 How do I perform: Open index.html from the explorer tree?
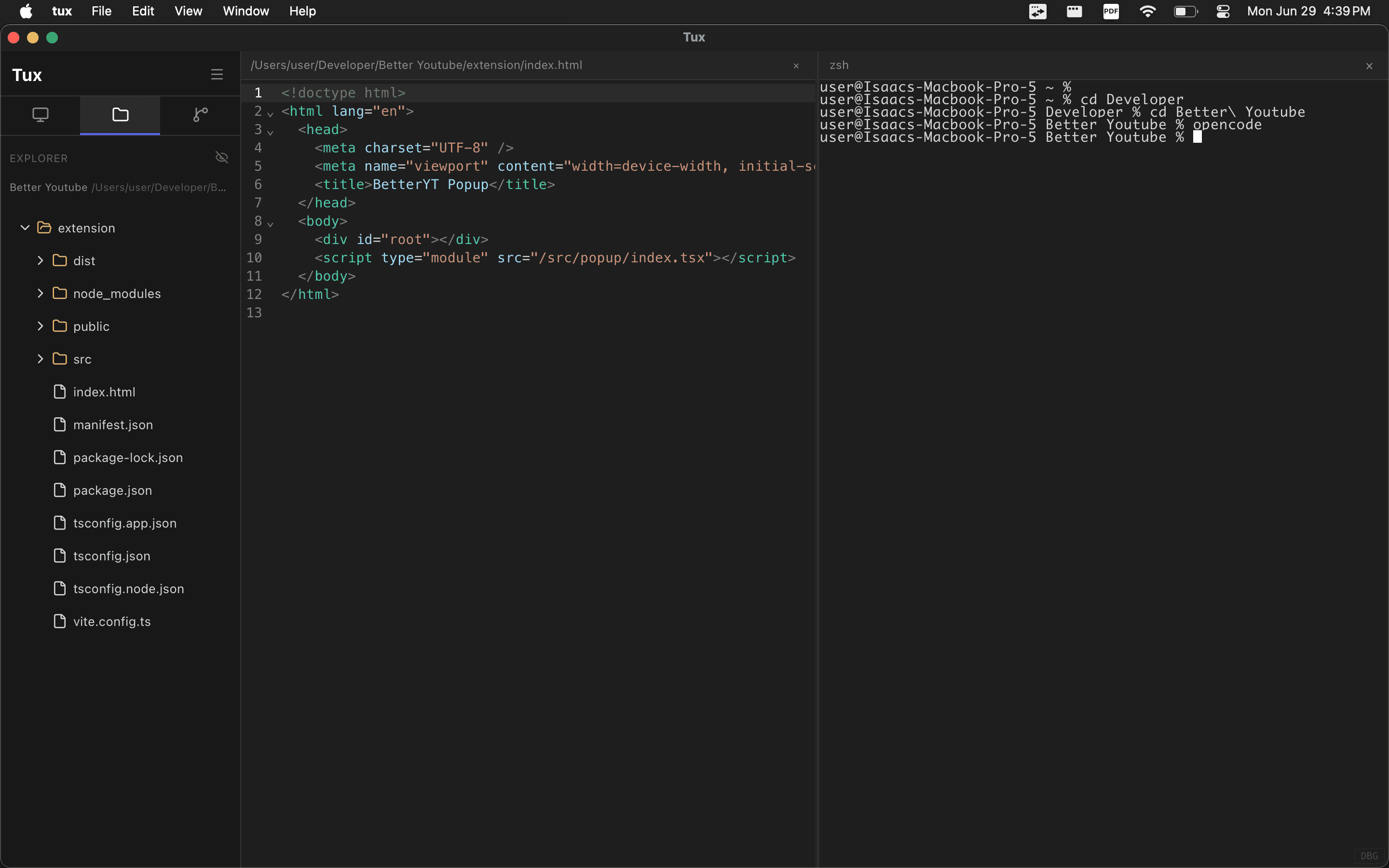[x=105, y=392]
